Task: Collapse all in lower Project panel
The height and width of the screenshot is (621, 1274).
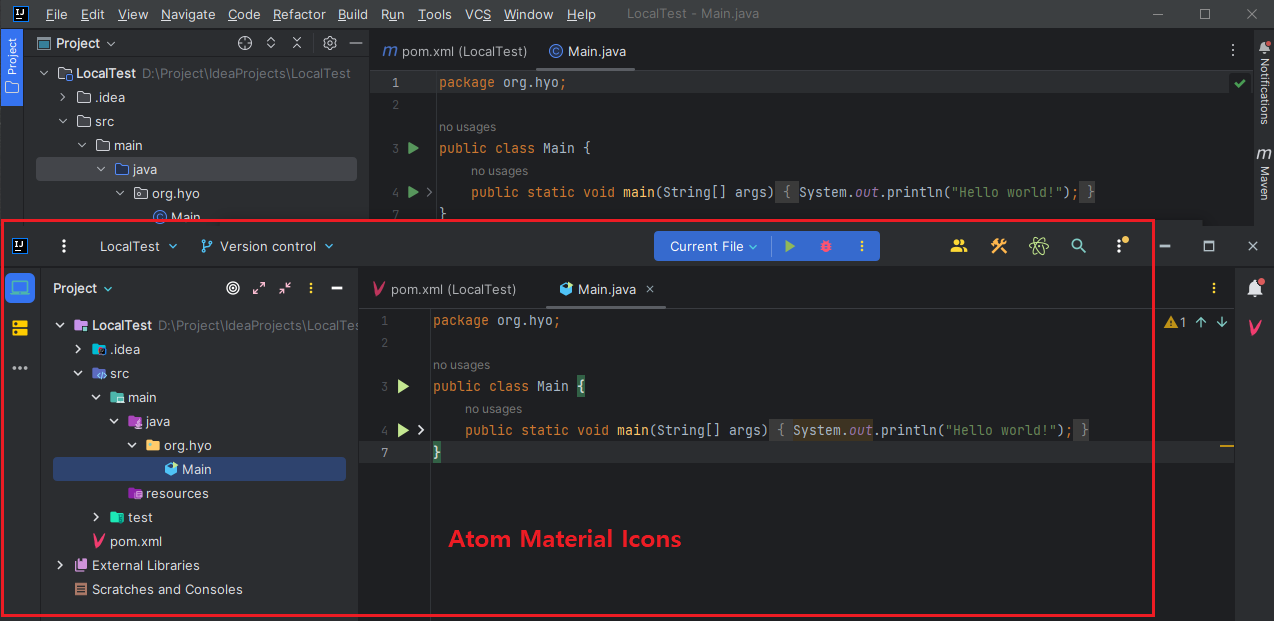Action: coord(285,288)
